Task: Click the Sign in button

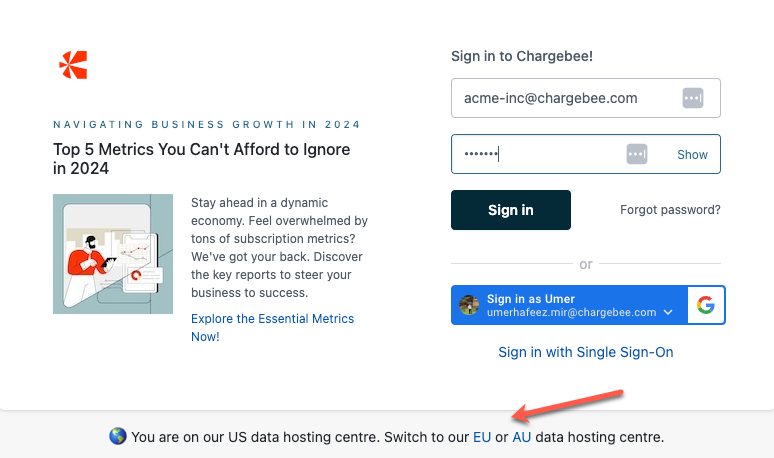Action: point(511,210)
